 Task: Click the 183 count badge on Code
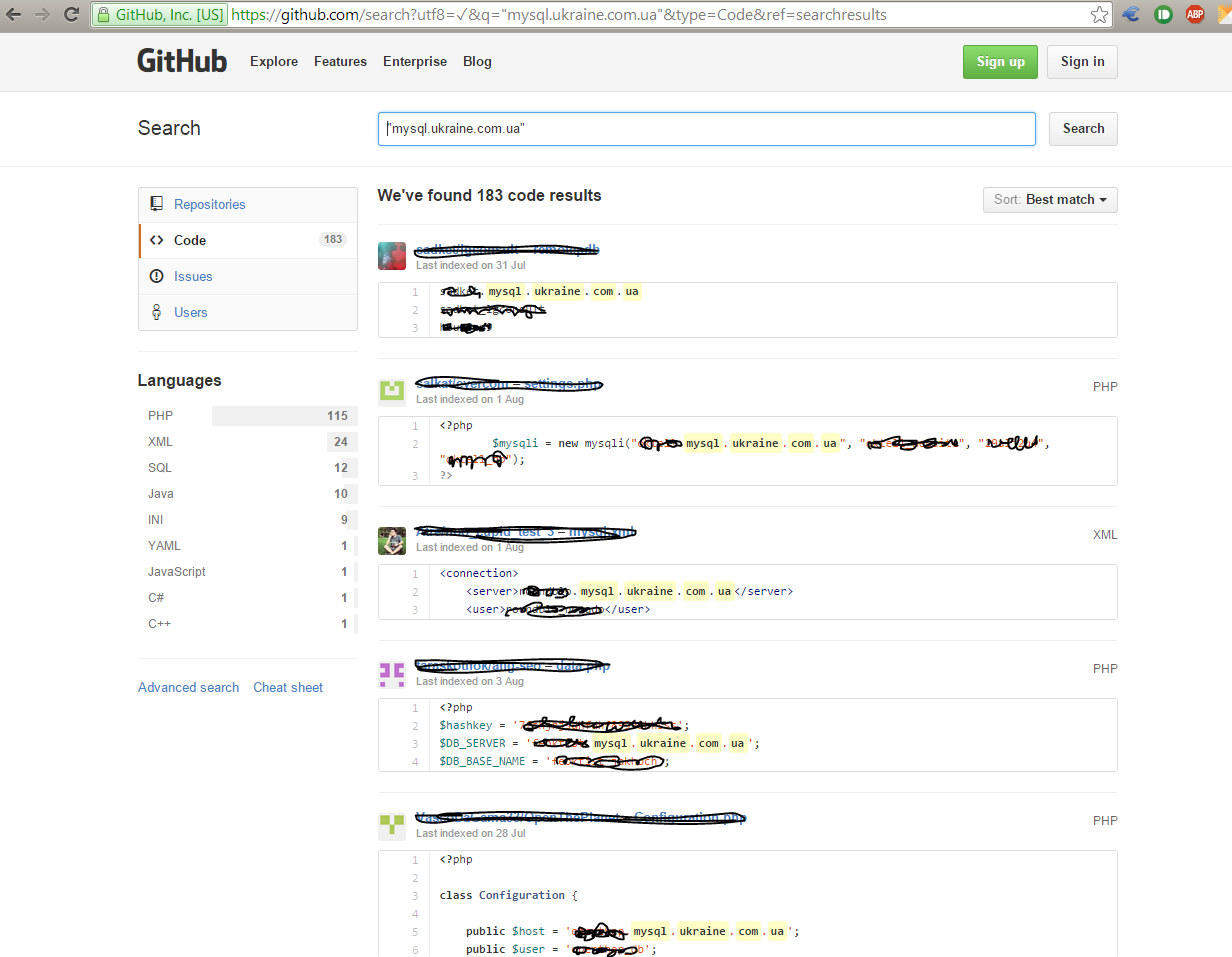333,240
